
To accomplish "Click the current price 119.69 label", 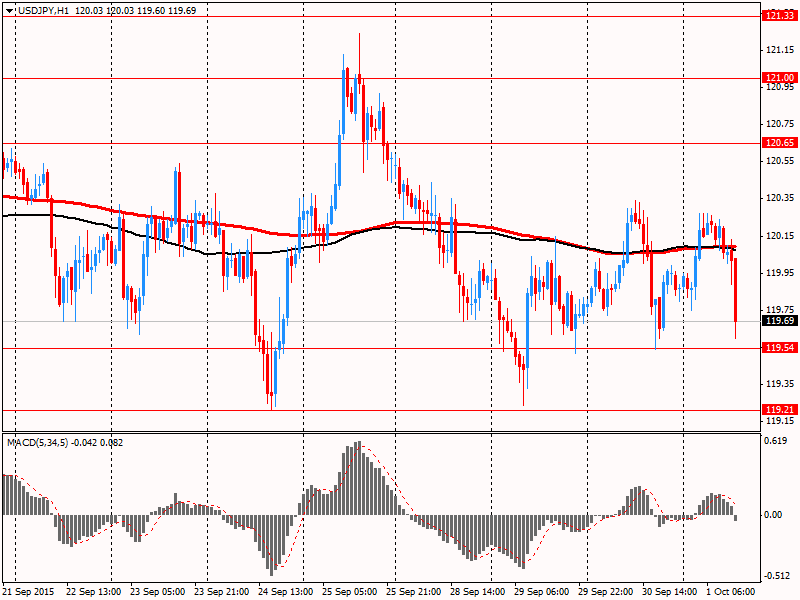I will (780, 321).
